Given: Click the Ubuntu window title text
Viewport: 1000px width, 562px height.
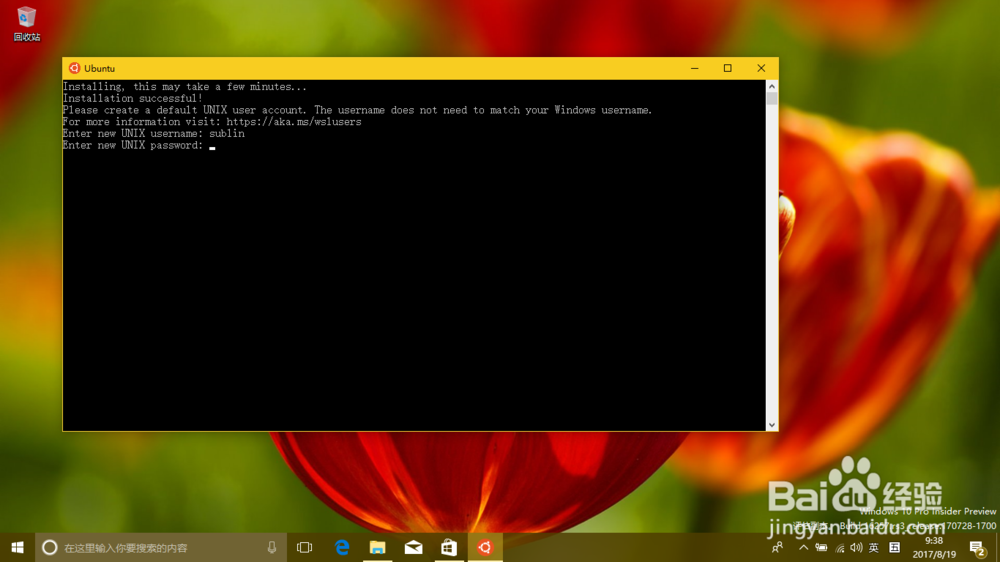Looking at the screenshot, I should 99,68.
